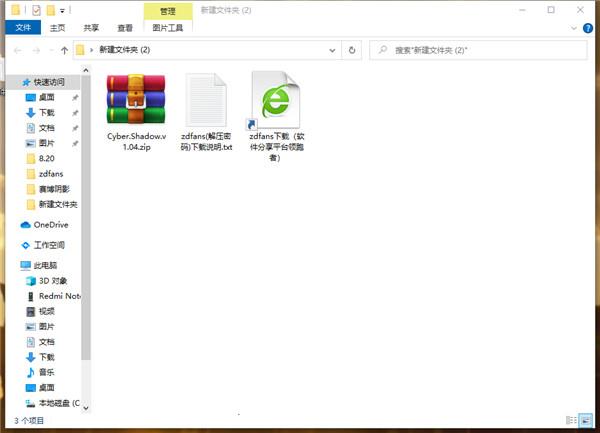This screenshot has height=433, width=600.
Task: Open the 新建文件夹 folder in sidebar
Action: (x=58, y=204)
